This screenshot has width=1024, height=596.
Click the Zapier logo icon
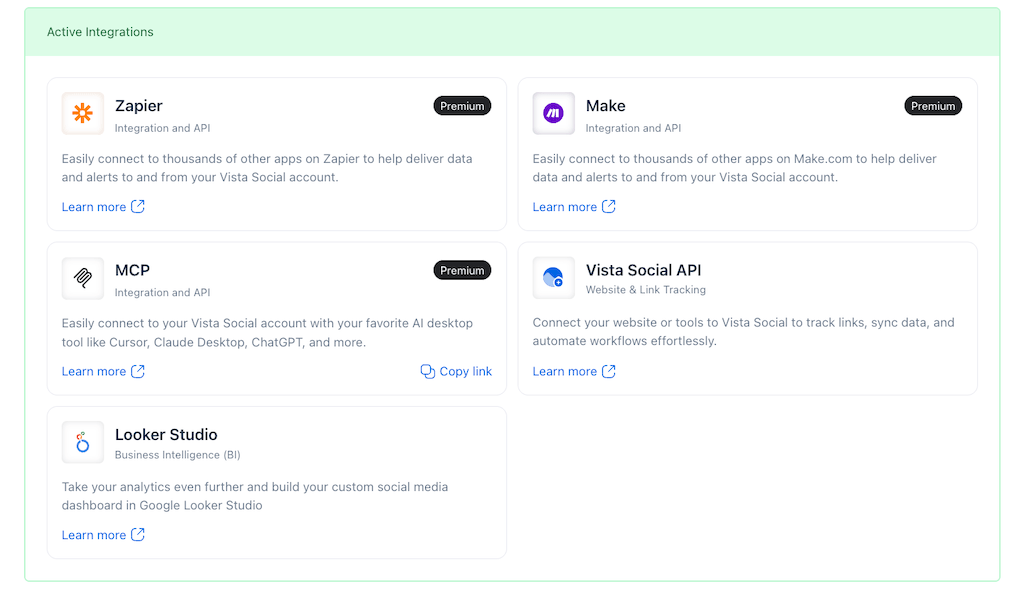82,114
